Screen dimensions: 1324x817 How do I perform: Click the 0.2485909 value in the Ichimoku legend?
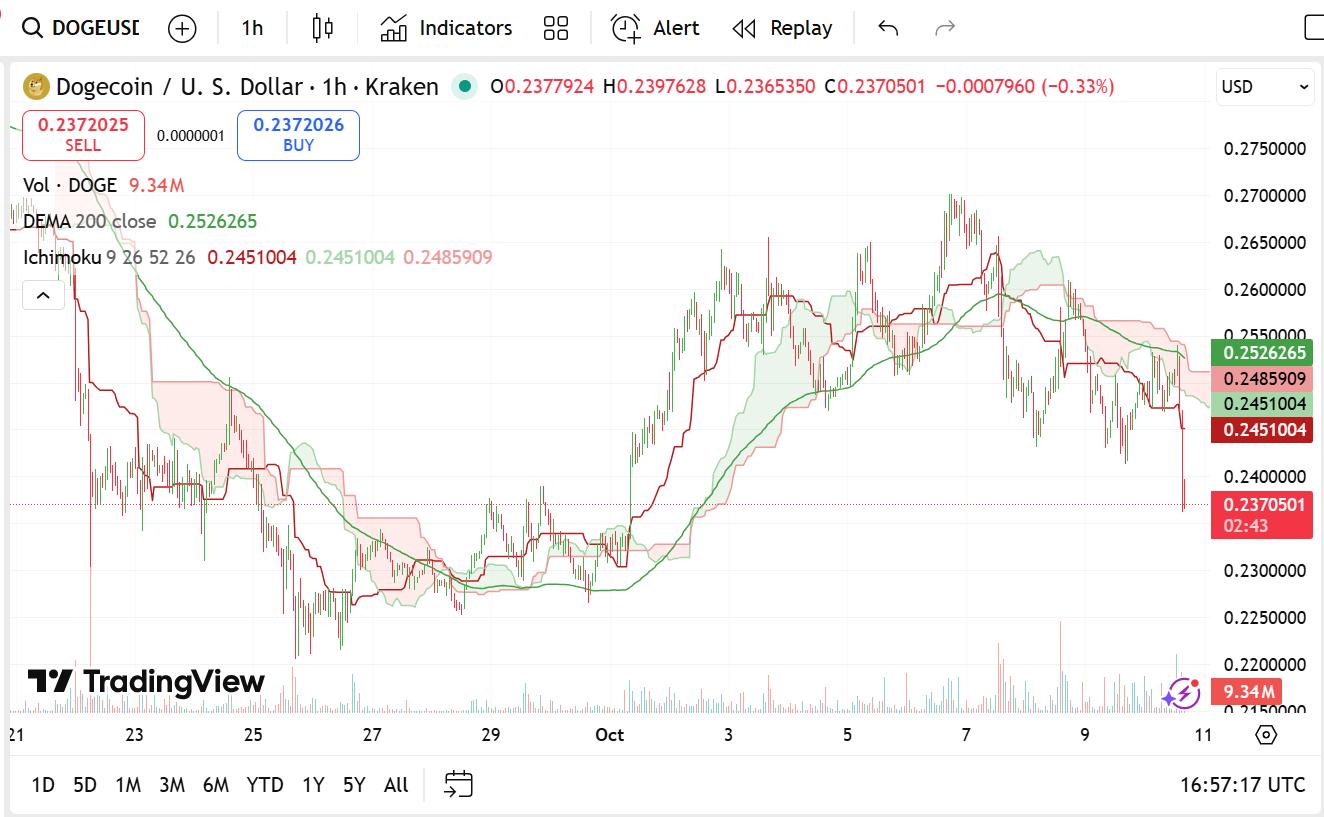point(448,257)
